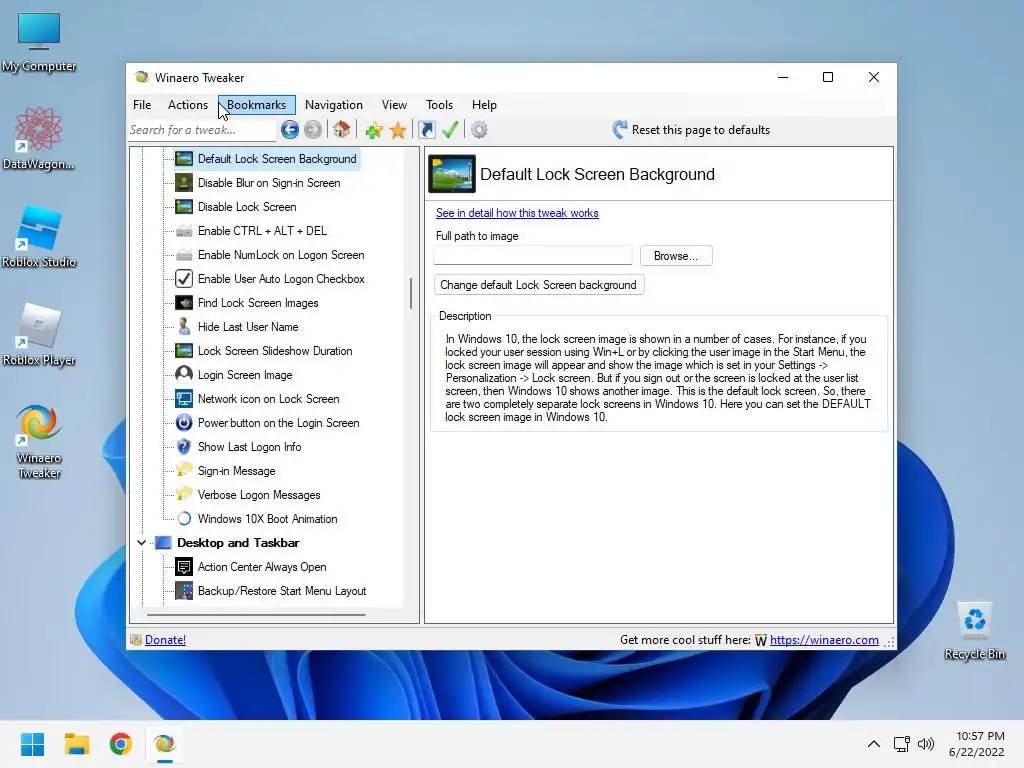Click the Action Center Always Open icon
Image resolution: width=1024 pixels, height=768 pixels.
[x=184, y=567]
